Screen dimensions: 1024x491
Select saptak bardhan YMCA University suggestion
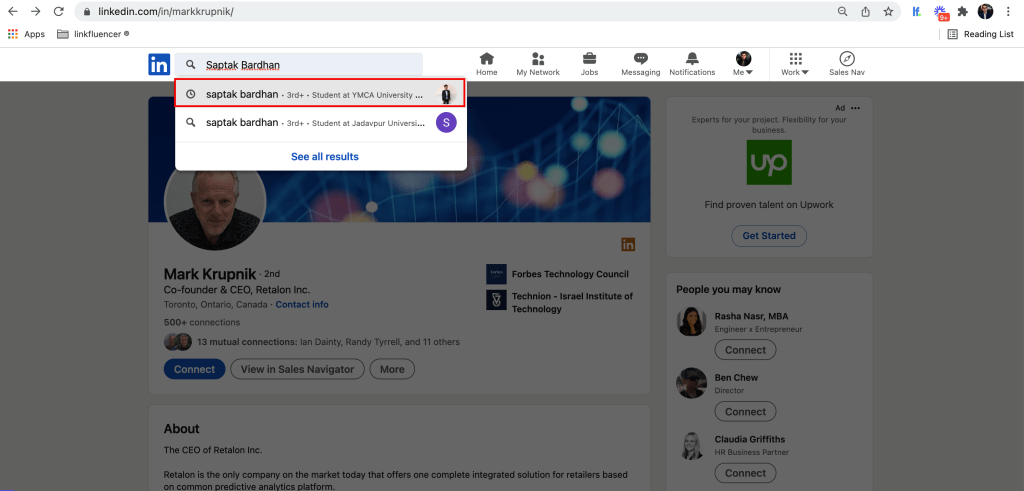(320, 94)
